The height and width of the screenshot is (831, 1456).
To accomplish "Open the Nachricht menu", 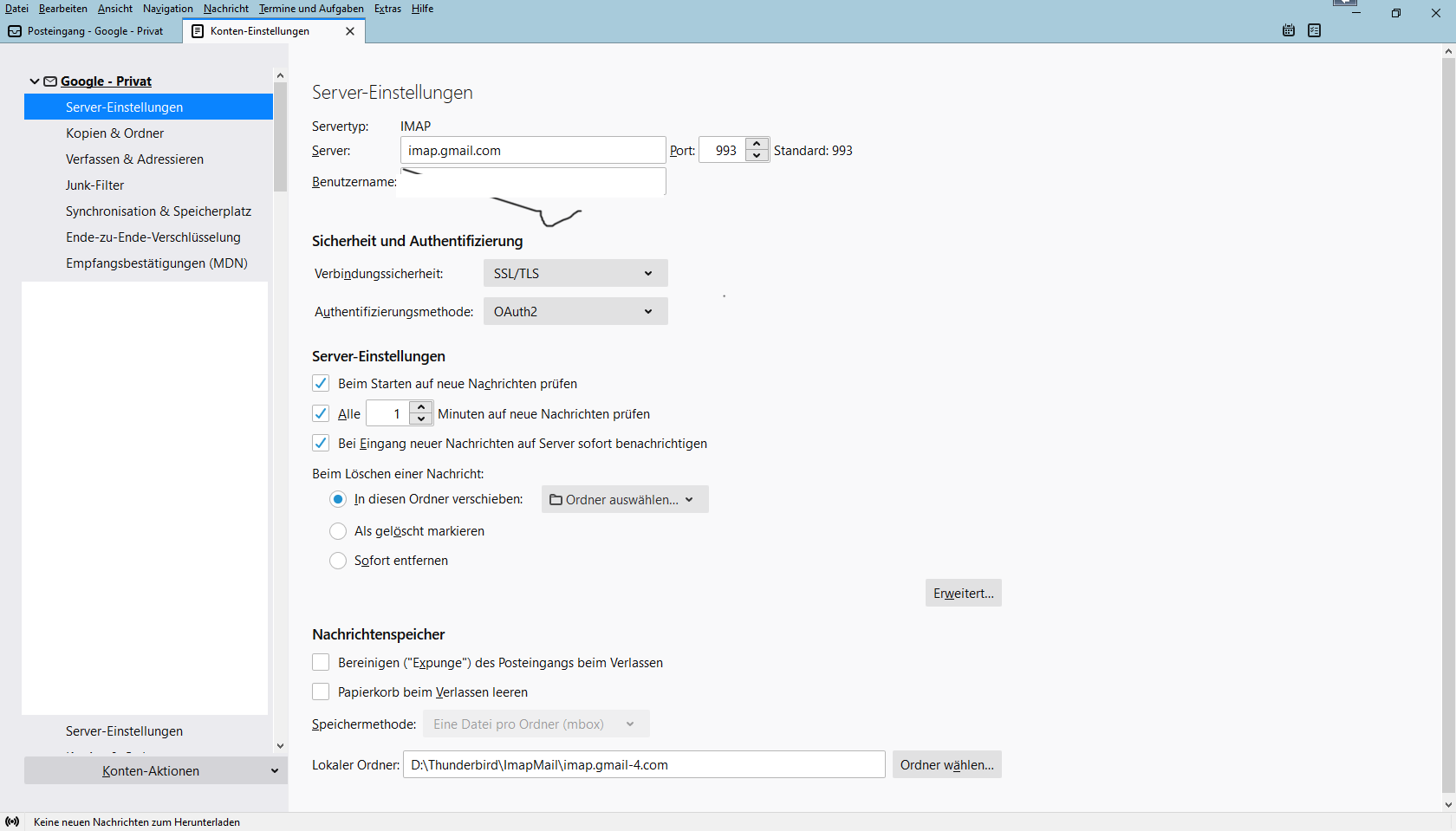I will click(226, 9).
